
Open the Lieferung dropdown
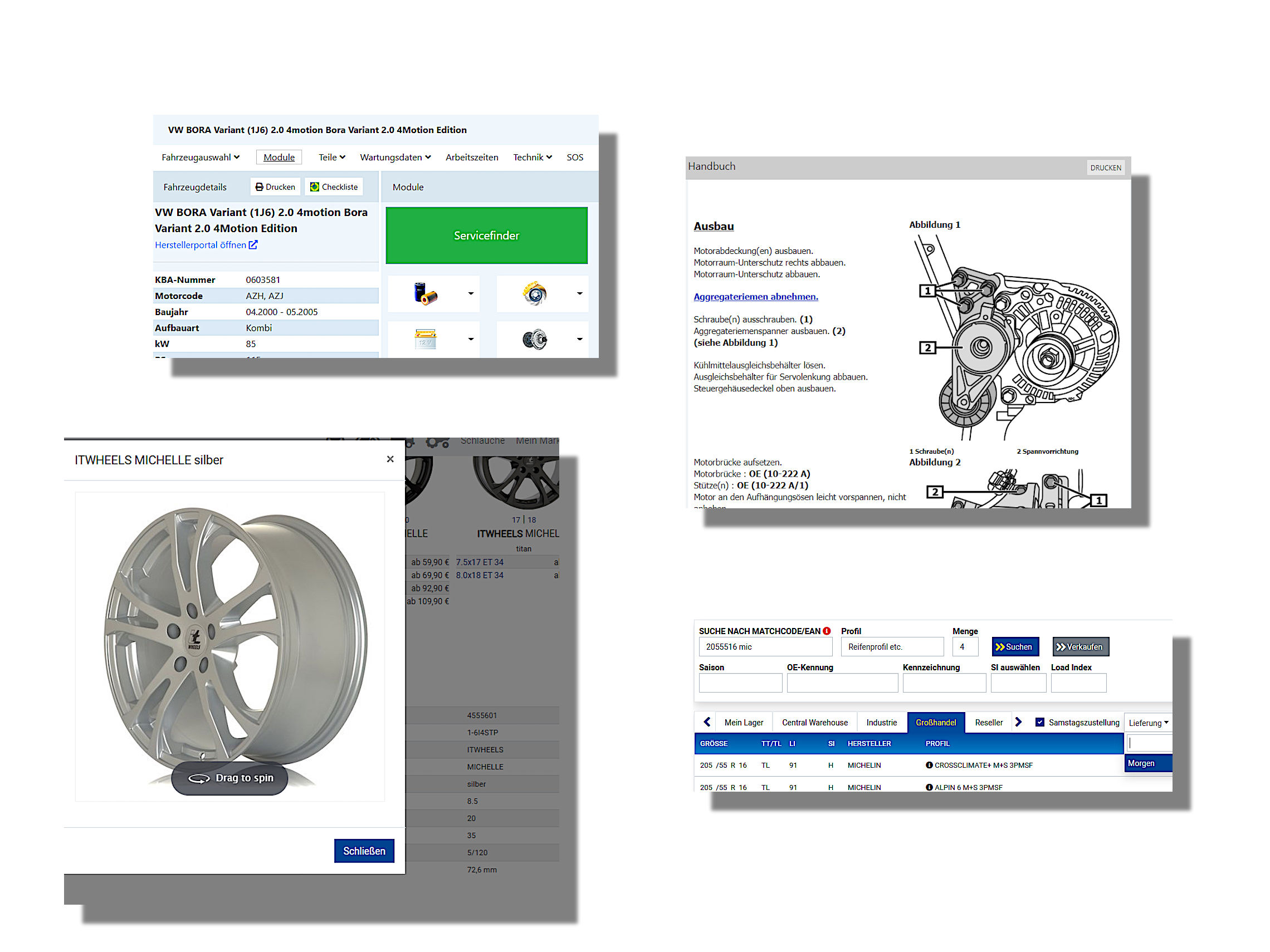[1148, 723]
